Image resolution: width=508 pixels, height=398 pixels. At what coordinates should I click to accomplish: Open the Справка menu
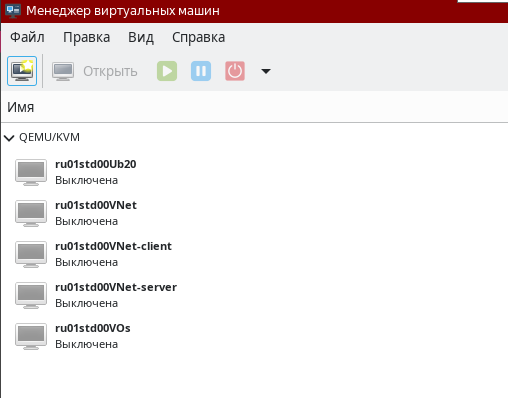pyautogui.click(x=198, y=37)
